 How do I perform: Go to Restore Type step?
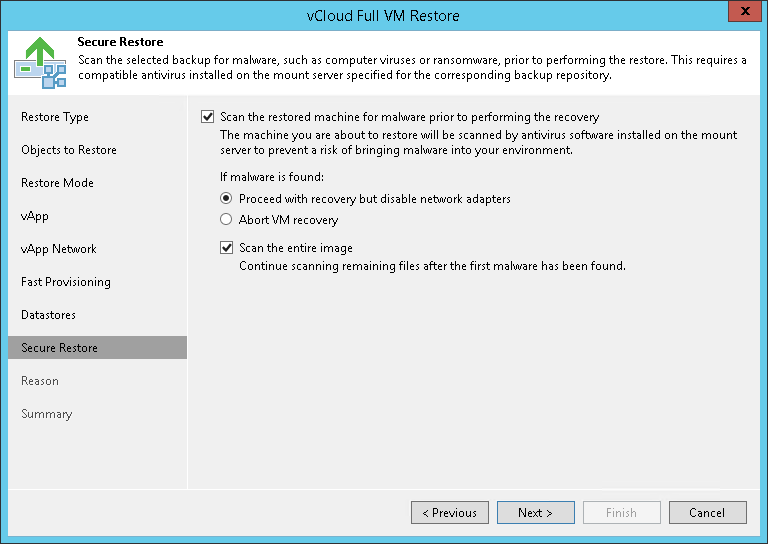click(55, 117)
